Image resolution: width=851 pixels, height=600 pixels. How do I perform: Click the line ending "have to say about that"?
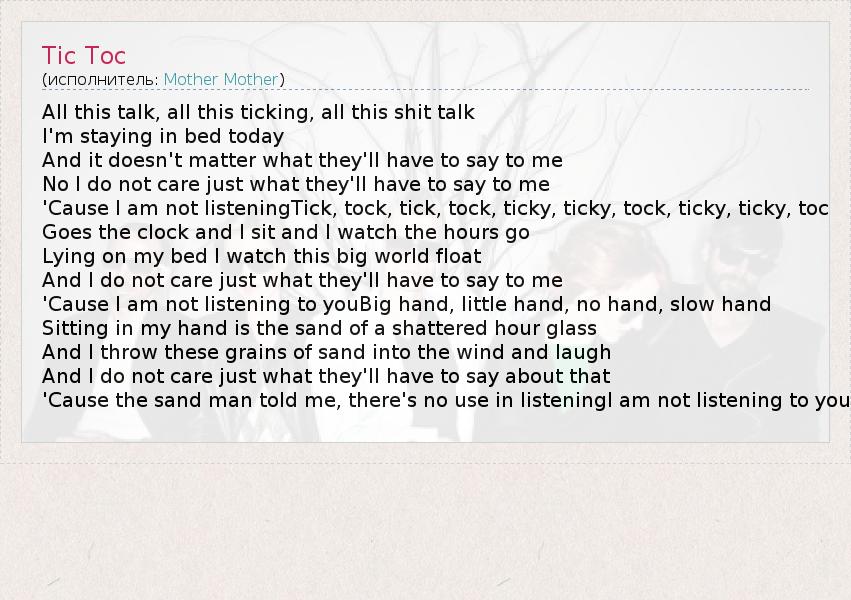pos(326,376)
